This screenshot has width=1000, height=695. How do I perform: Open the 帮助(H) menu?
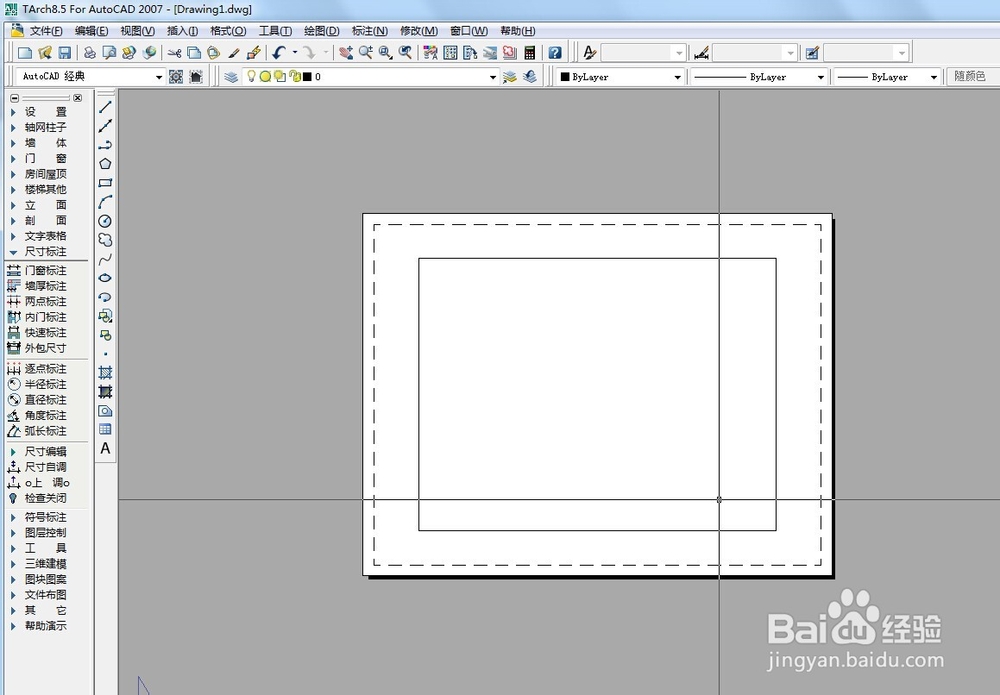tap(517, 31)
